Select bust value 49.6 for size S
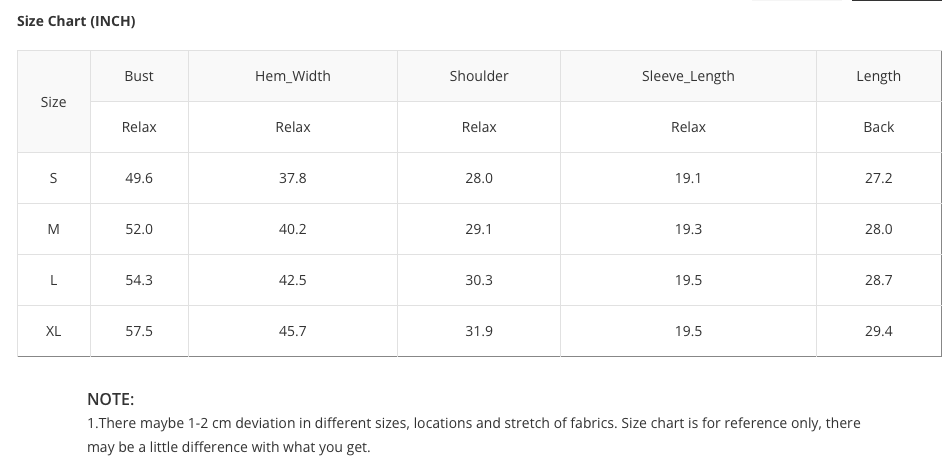 (139, 178)
